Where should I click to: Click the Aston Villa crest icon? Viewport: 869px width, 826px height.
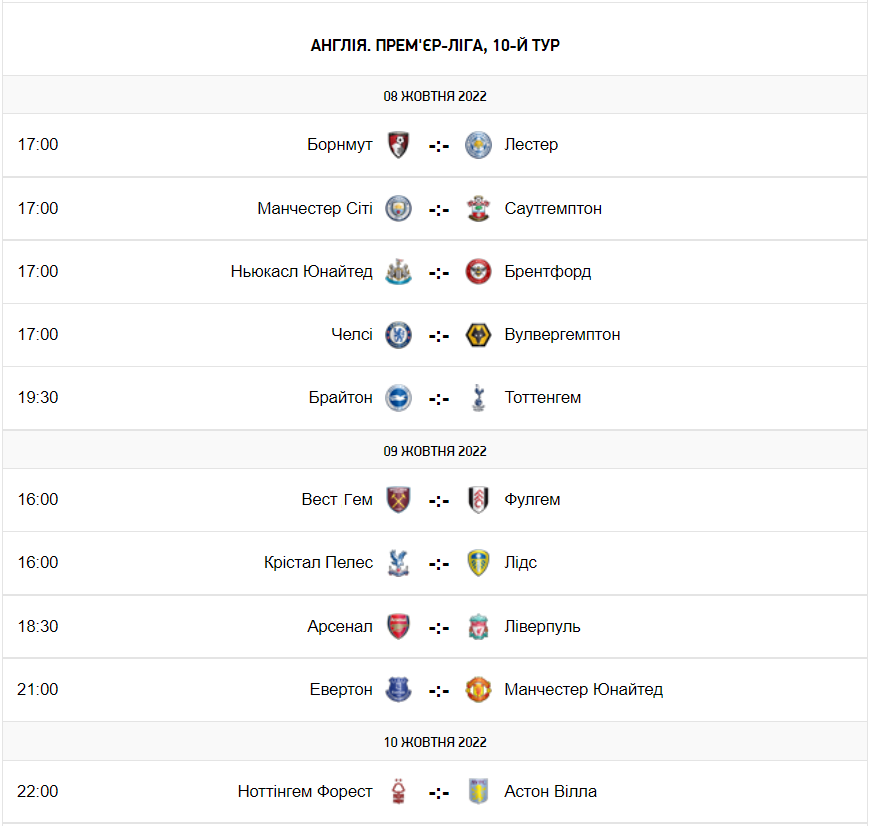(x=479, y=792)
